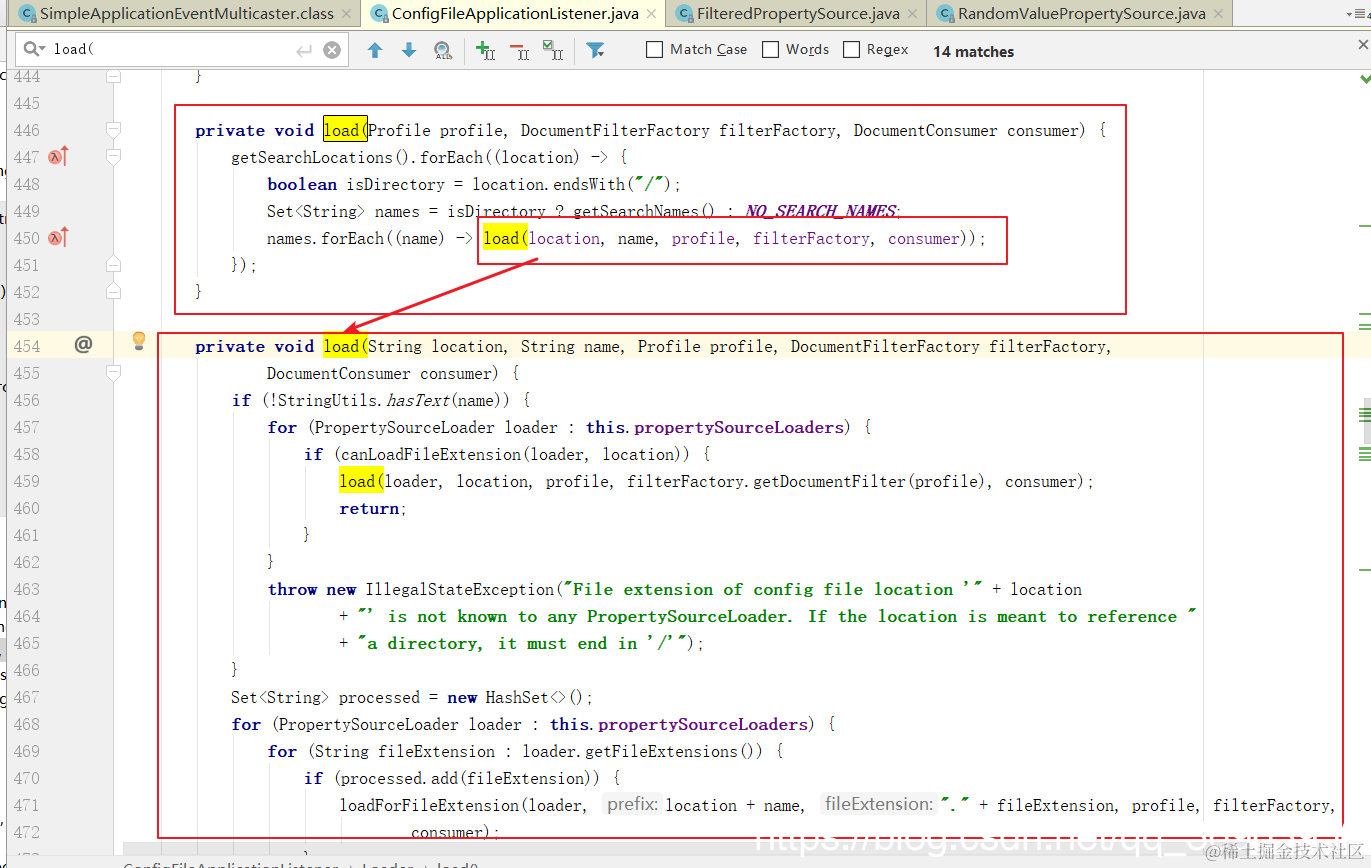Add selection for next occurrence icon
The width and height of the screenshot is (1371, 868).
coord(486,50)
